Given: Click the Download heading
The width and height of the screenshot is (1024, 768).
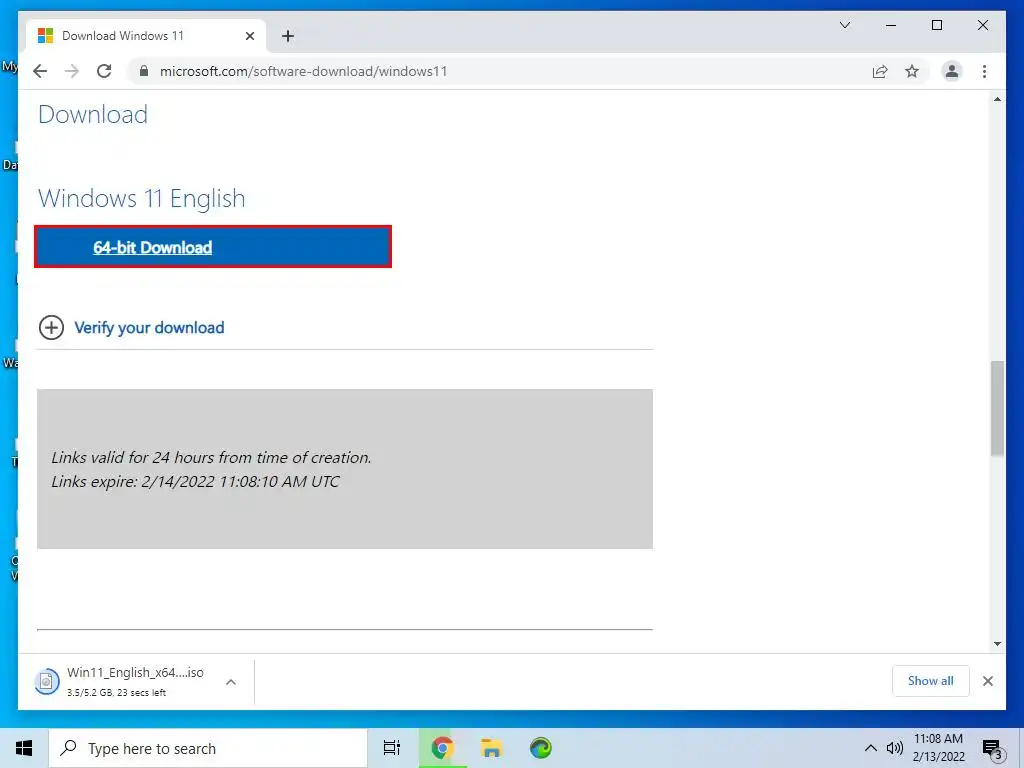Looking at the screenshot, I should pyautogui.click(x=93, y=114).
